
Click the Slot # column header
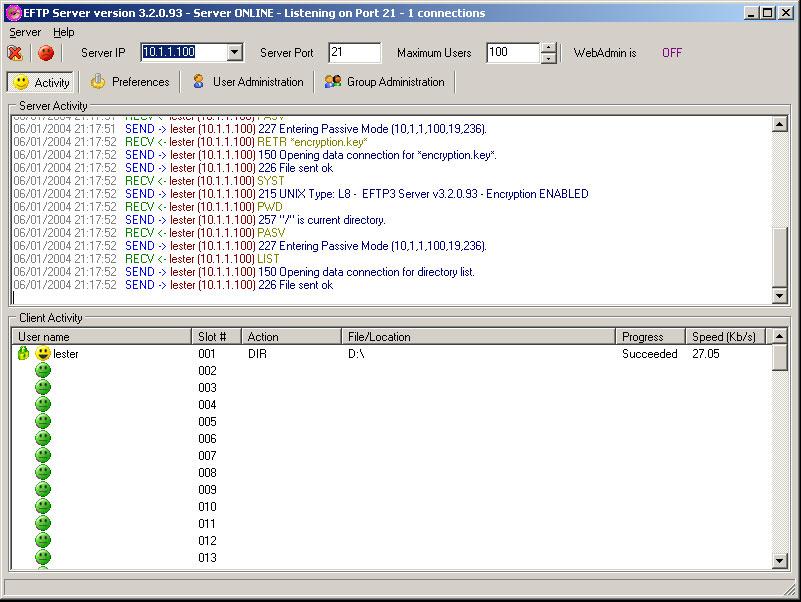tap(216, 337)
